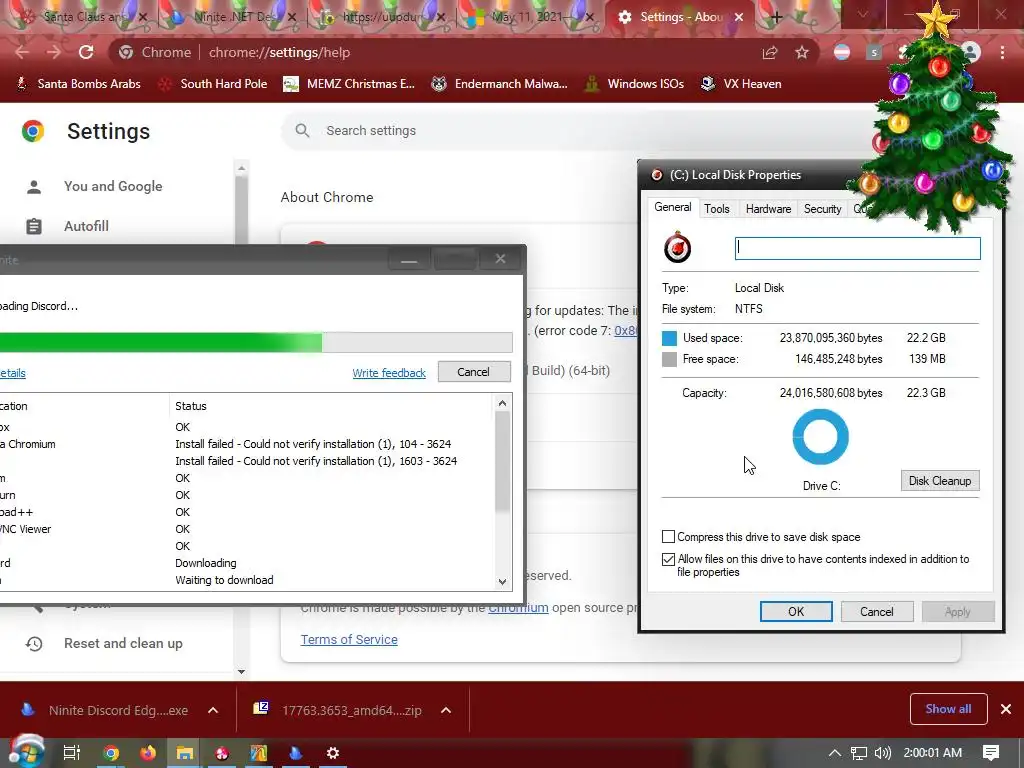Bookmark this page with the star icon
Image resolution: width=1024 pixels, height=768 pixels.
click(802, 52)
